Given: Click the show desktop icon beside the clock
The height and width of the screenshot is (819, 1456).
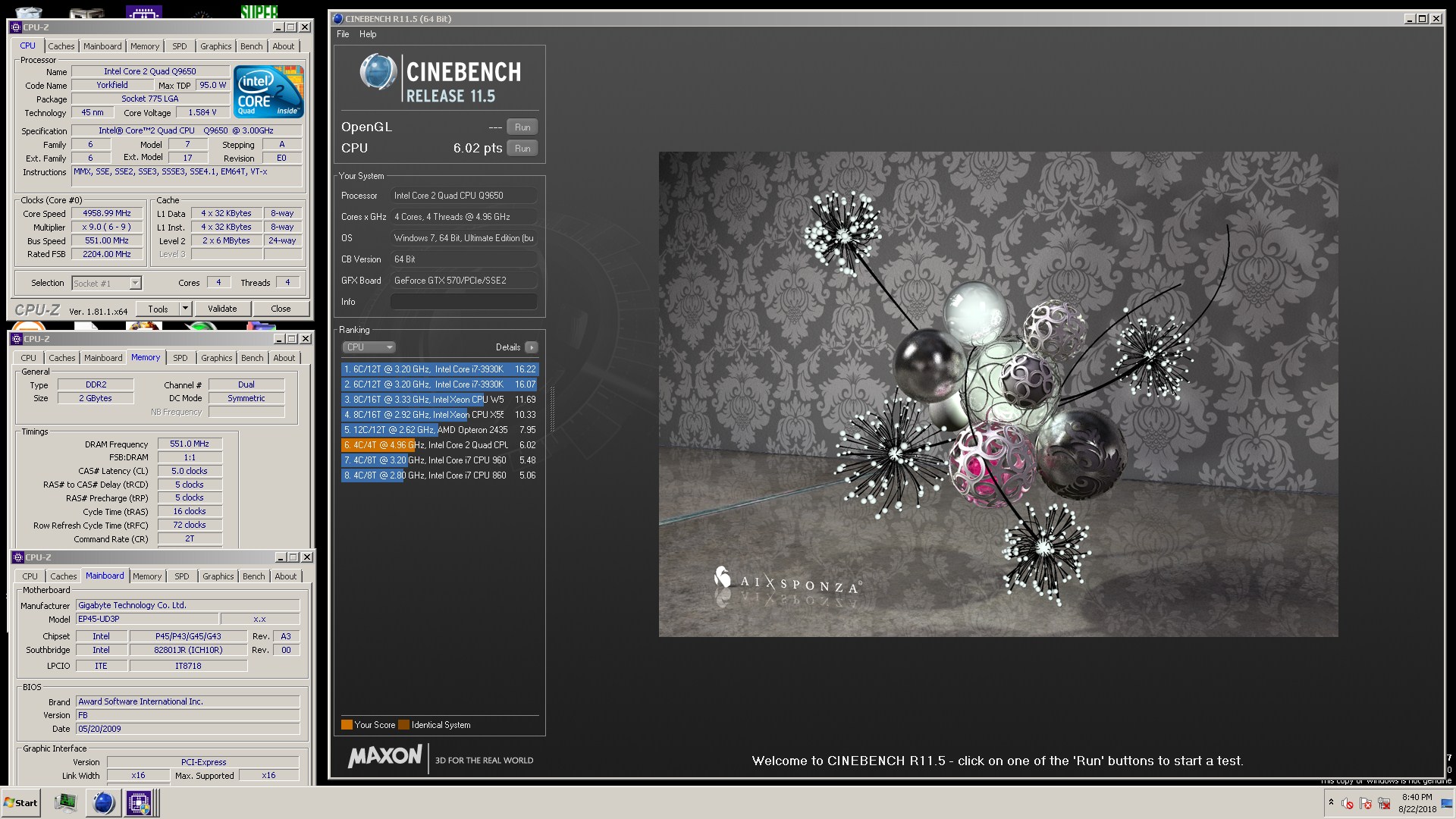Looking at the screenshot, I should pyautogui.click(x=1447, y=803).
